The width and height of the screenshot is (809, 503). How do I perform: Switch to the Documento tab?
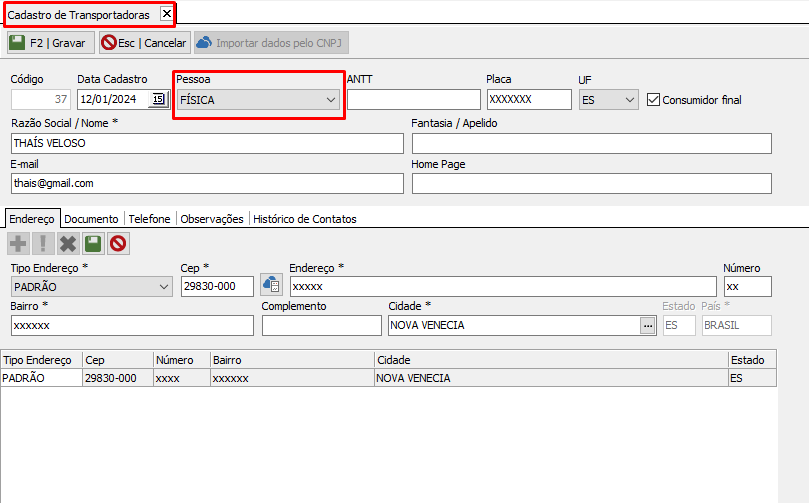(91, 219)
